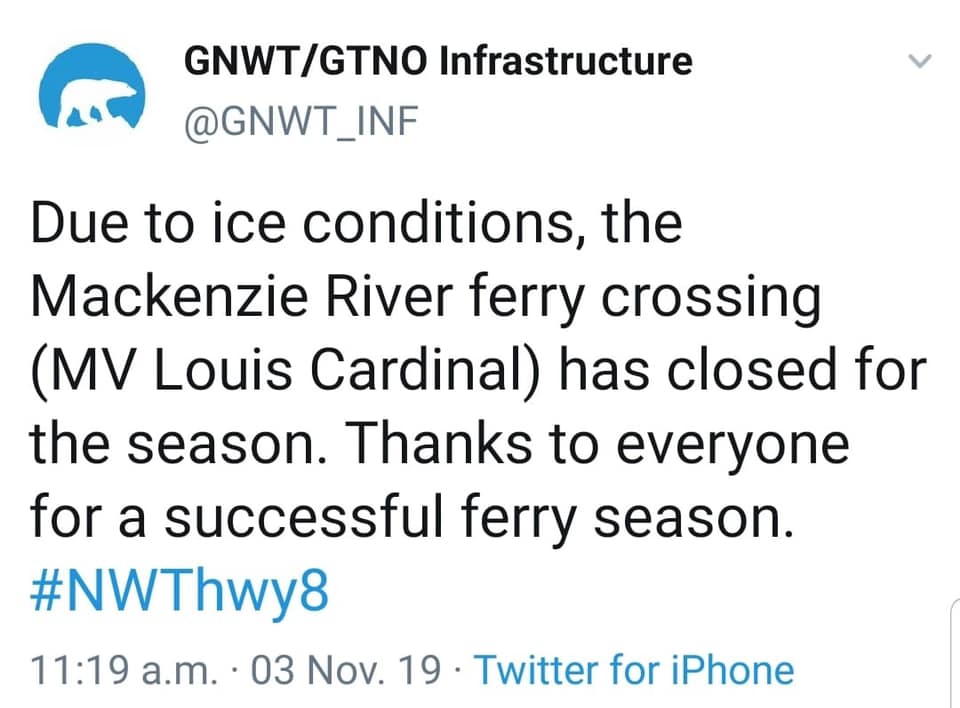The width and height of the screenshot is (960, 708).
Task: Click the tweet body text
Action: point(440,370)
